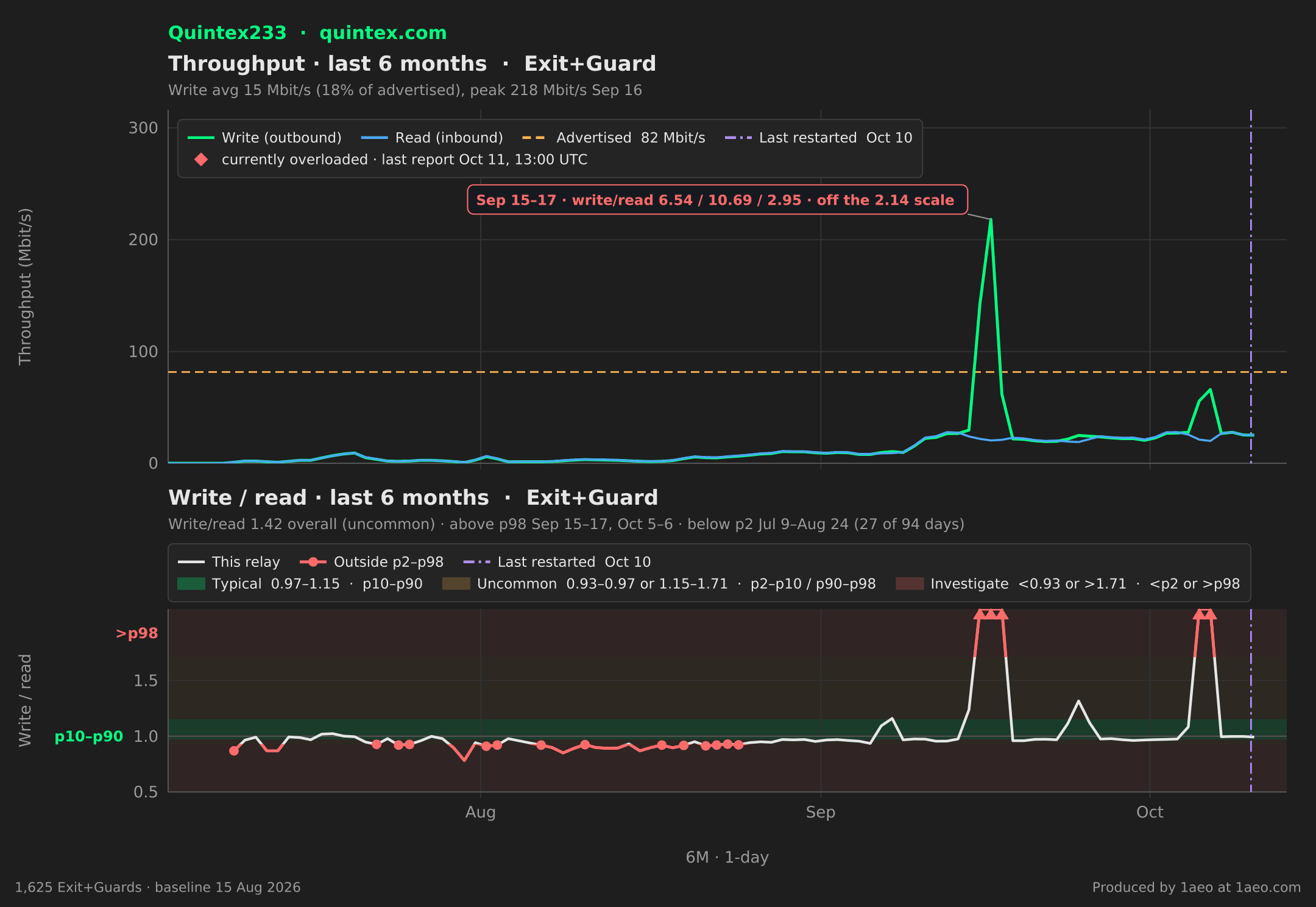
Task: Click 'Produced by 1aeo at 1aeo.com' footer
Action: pyautogui.click(x=1196, y=887)
